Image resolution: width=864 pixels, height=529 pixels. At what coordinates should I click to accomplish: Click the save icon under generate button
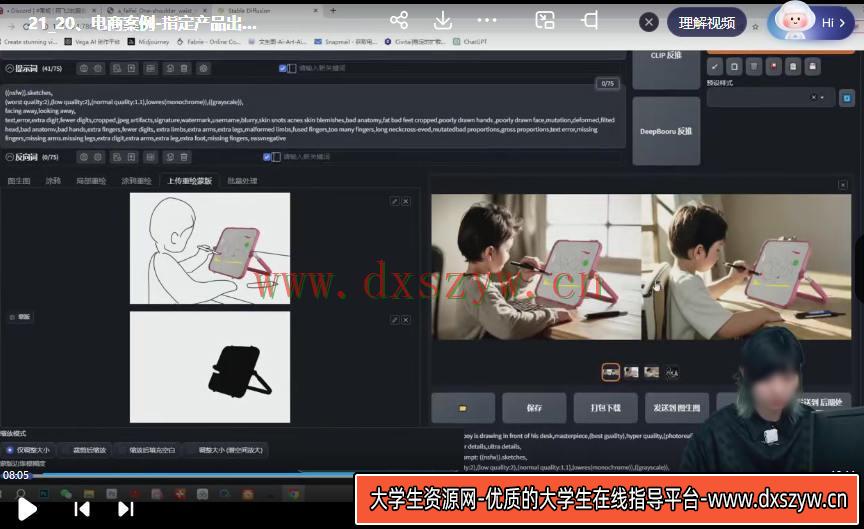point(812,67)
